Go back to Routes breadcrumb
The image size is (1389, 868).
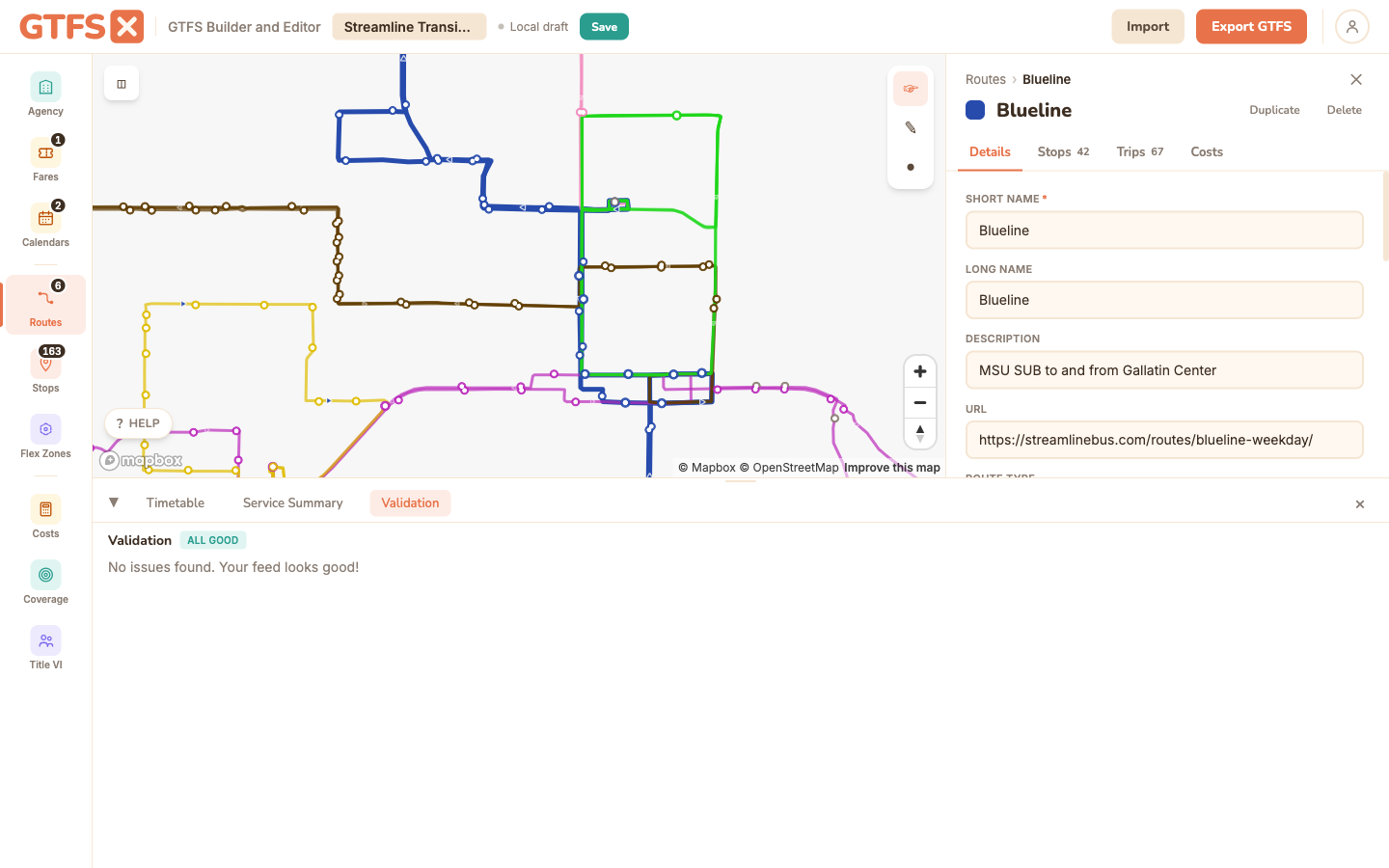(x=986, y=79)
